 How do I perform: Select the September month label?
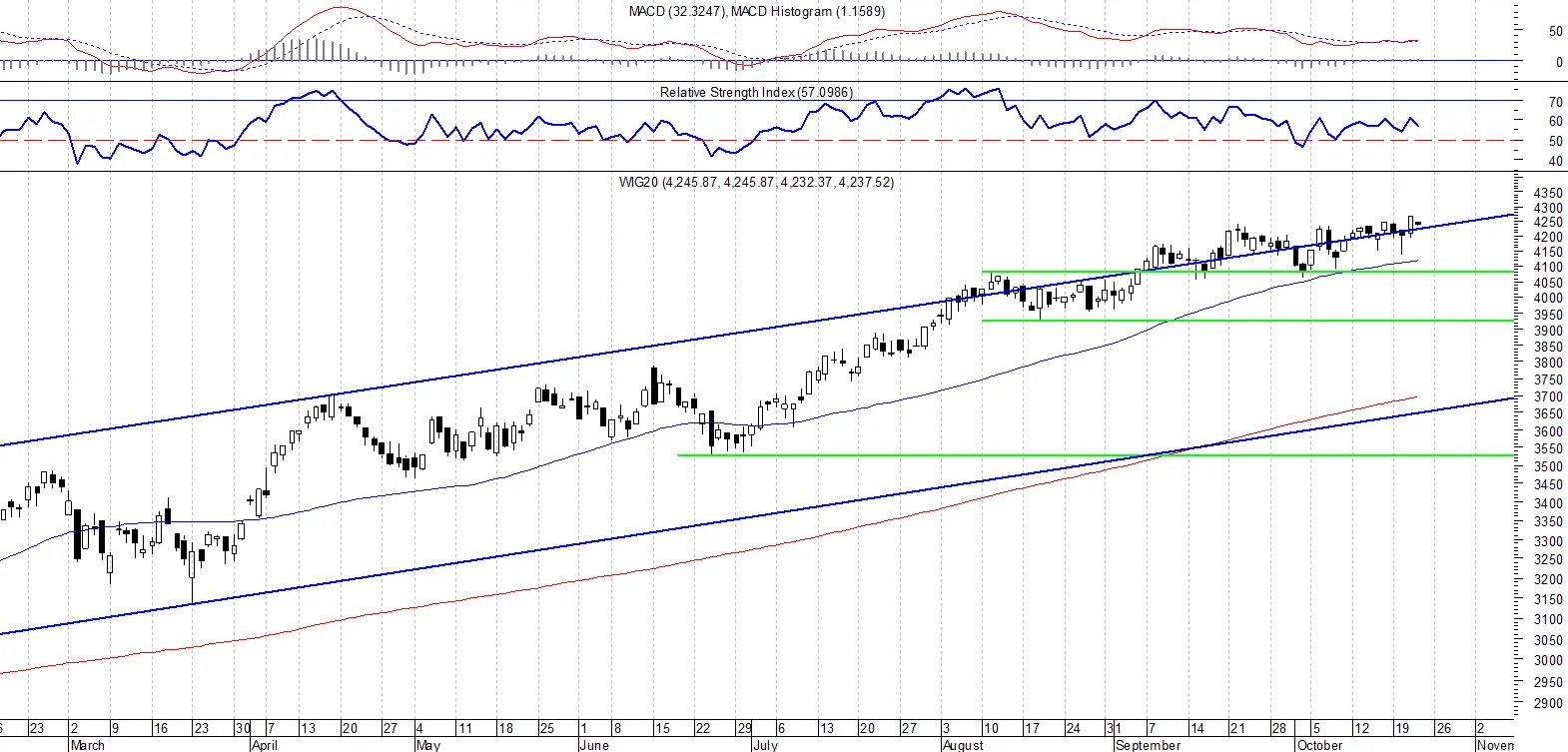[x=1148, y=745]
